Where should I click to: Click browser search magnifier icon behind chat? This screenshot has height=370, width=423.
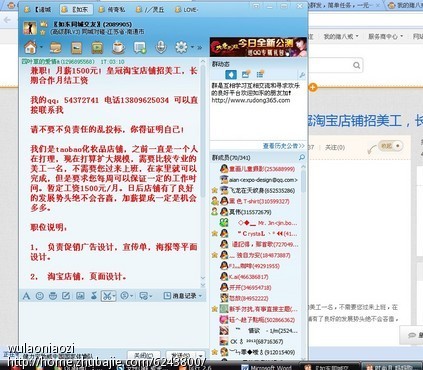[x=356, y=65]
